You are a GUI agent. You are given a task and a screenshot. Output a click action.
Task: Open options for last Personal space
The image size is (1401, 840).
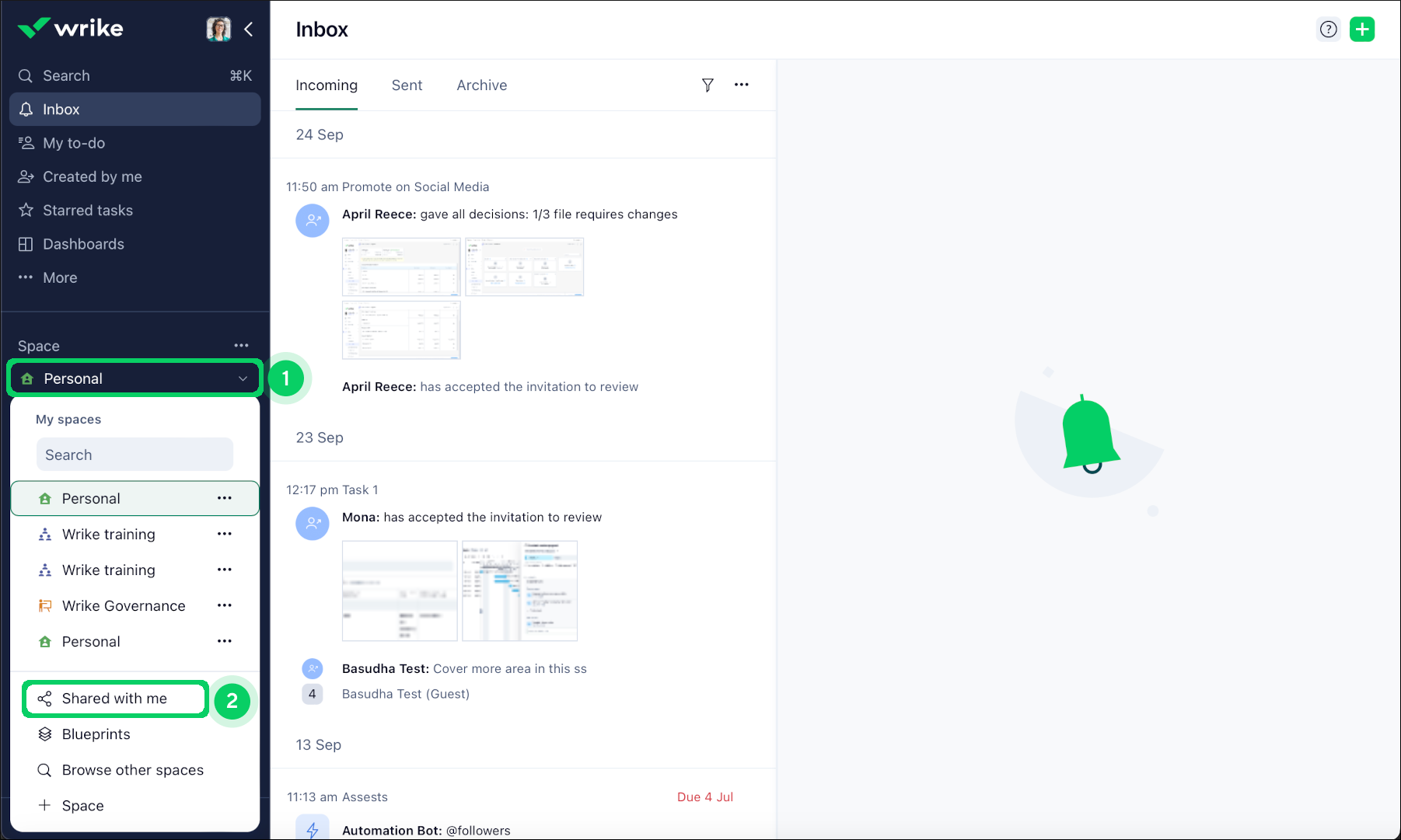225,641
